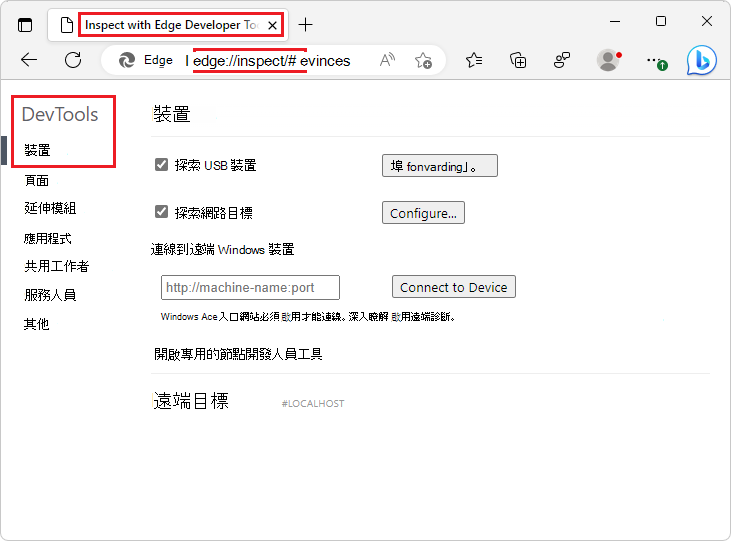Select the Inspect with Edge Developer Tools tab
This screenshot has height=541, width=731.
tap(168, 25)
